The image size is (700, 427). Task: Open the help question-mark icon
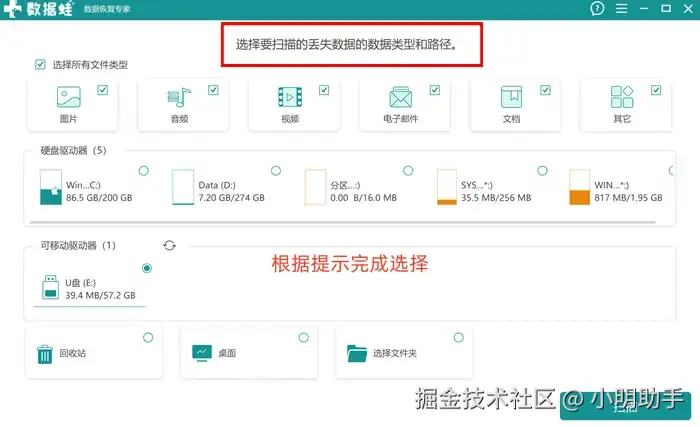597,8
